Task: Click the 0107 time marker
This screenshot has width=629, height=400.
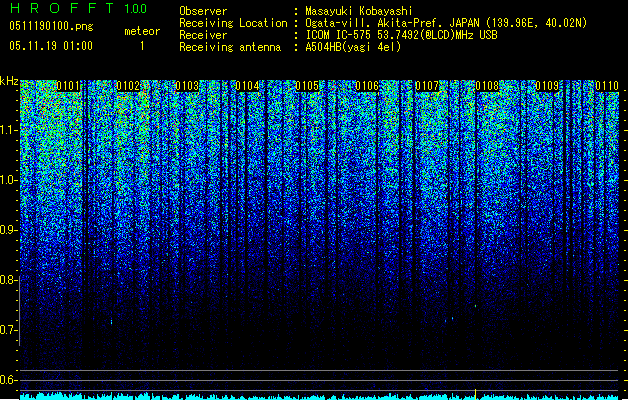Action: click(427, 86)
